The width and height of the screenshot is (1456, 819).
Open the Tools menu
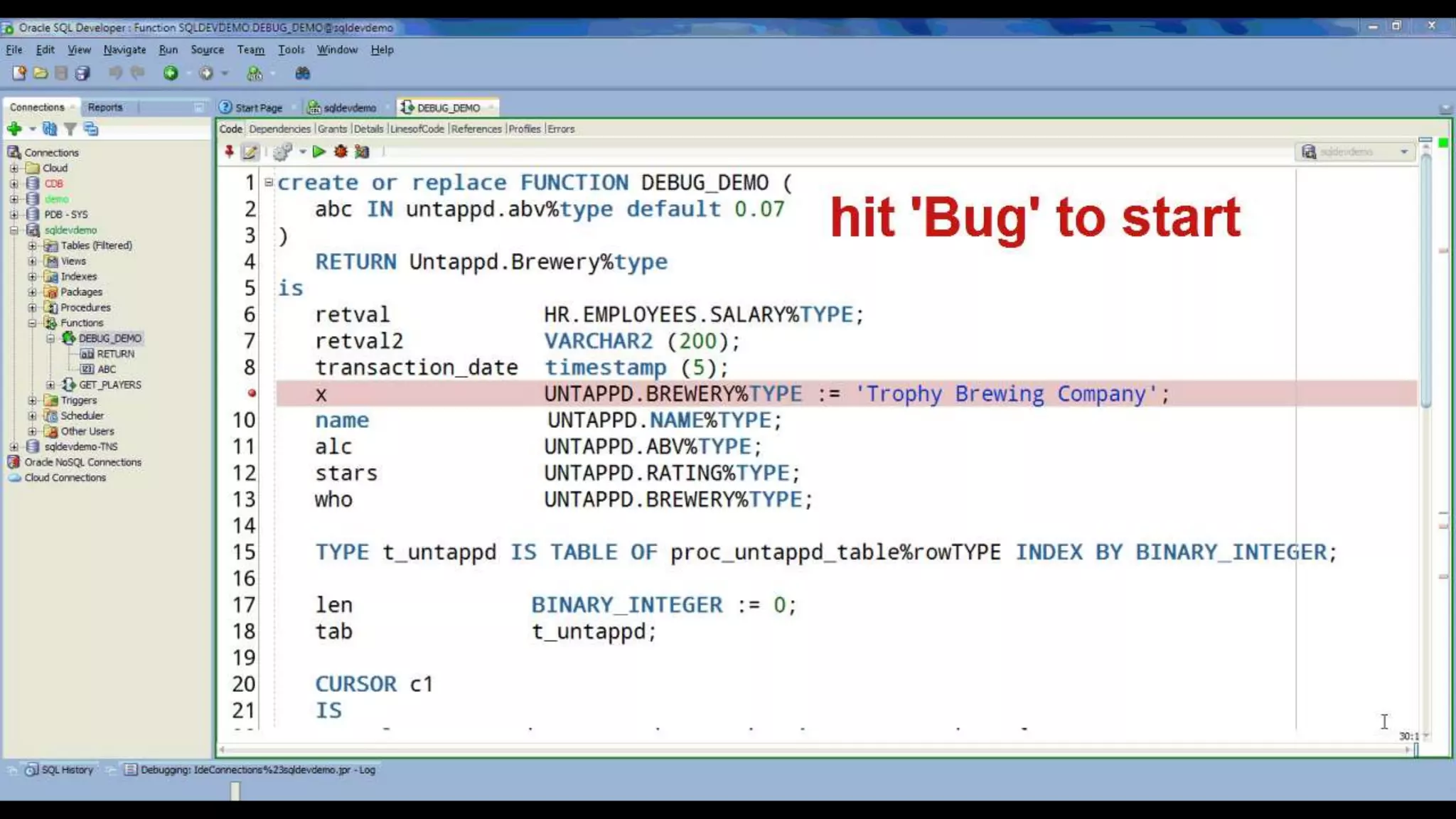[291, 50]
